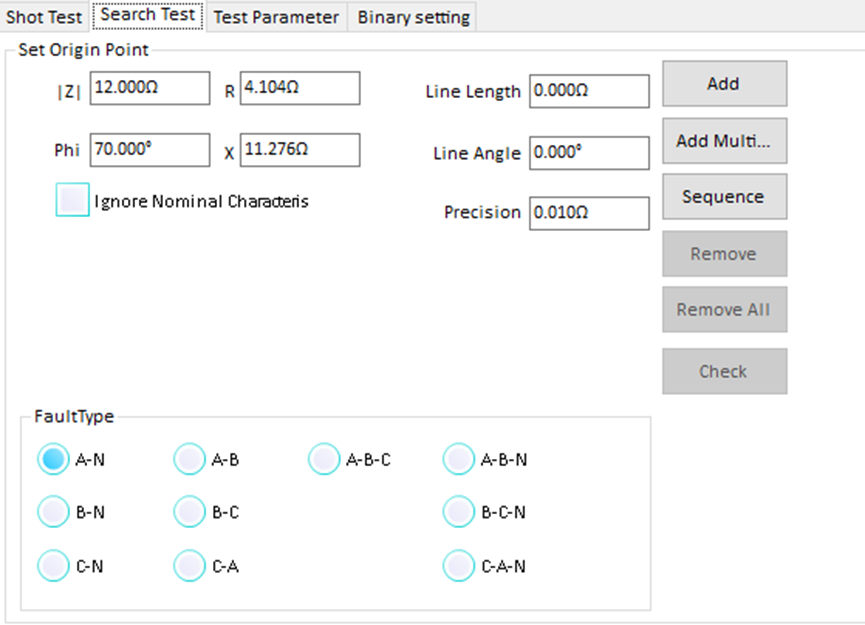Edit the Precision value field
The image size is (865, 625).
click(x=589, y=213)
